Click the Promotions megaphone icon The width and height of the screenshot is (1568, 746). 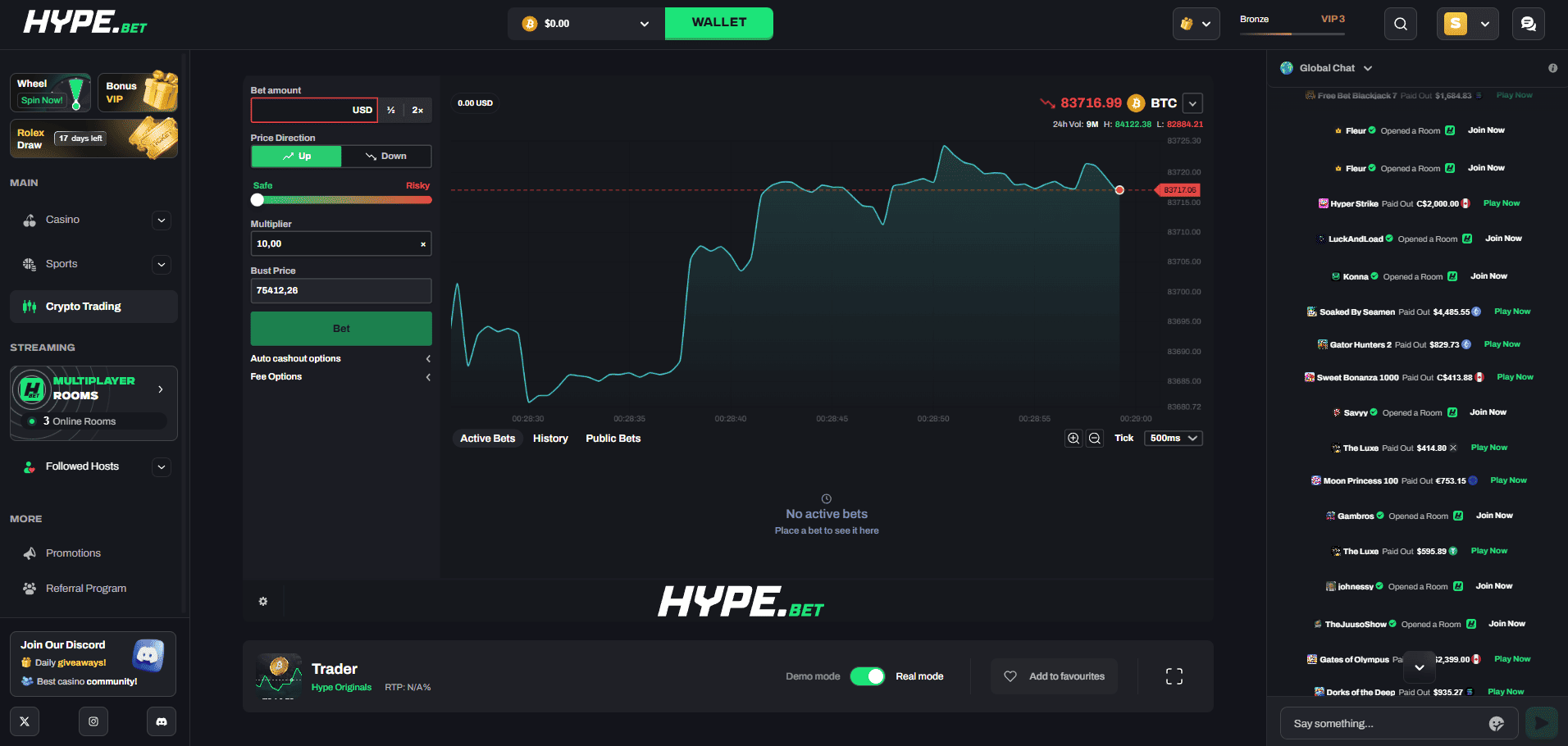coord(30,553)
